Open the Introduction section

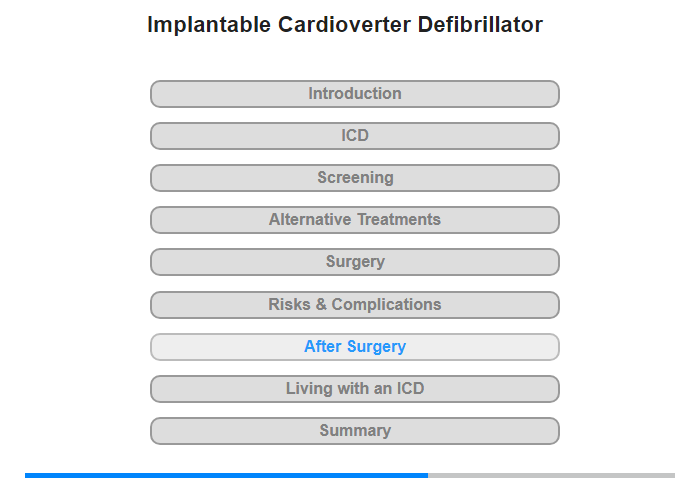[354, 94]
